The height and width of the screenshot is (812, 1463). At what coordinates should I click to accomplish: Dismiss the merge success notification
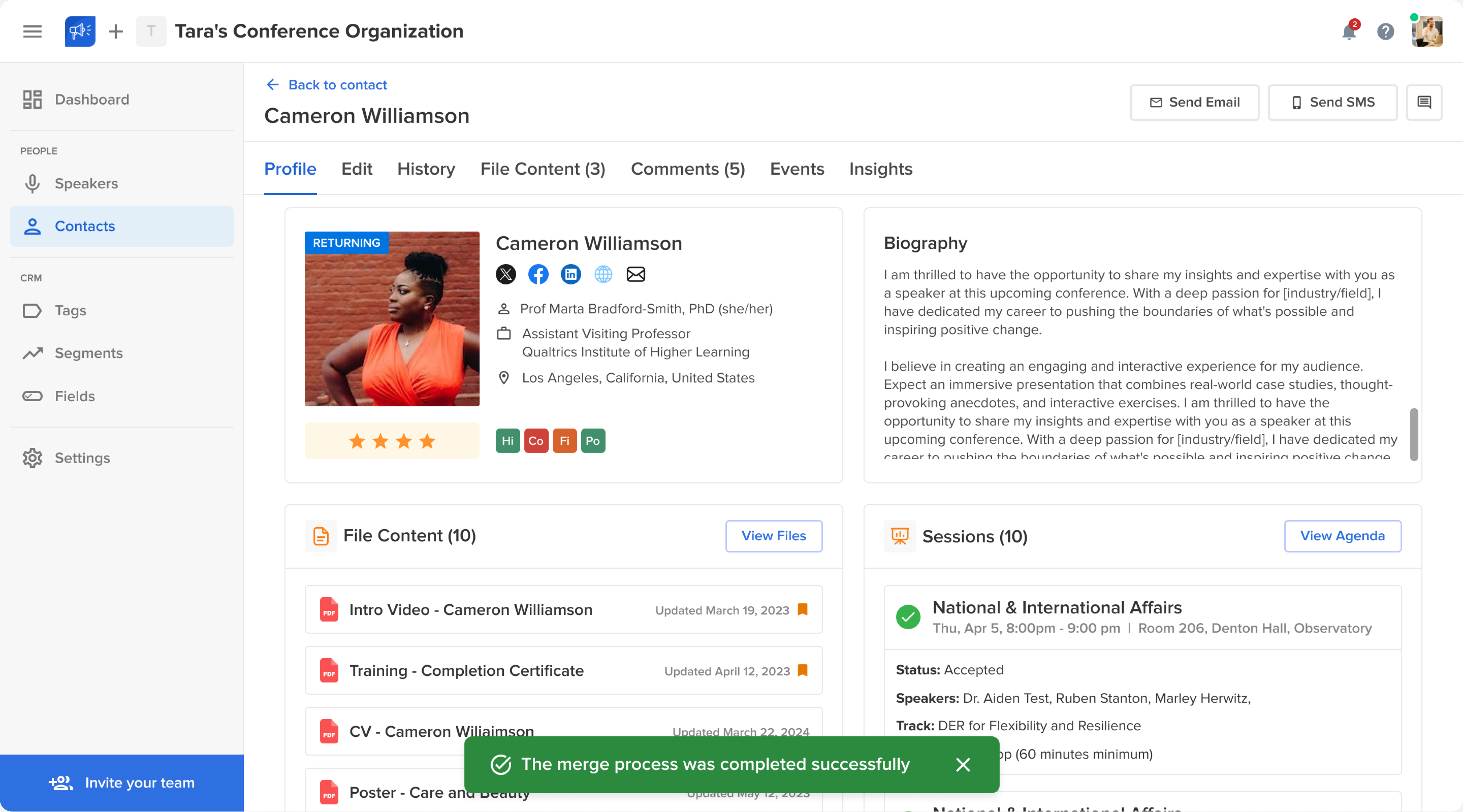pos(962,764)
